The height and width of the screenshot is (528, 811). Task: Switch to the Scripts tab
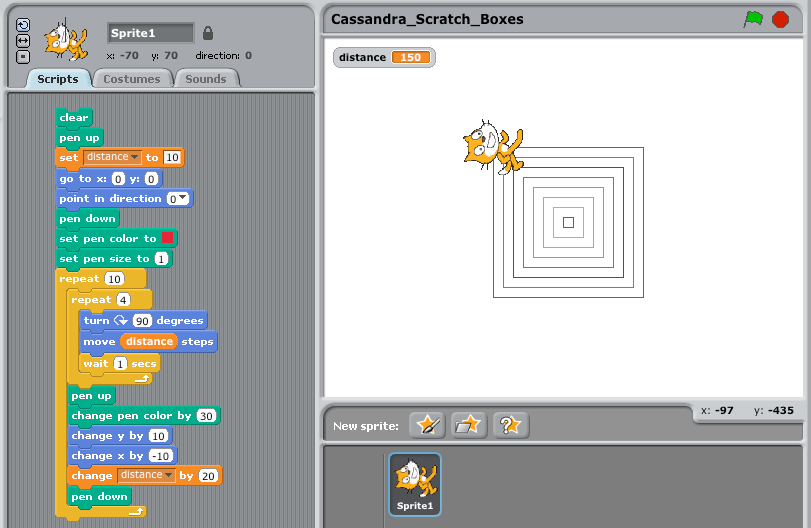tap(58, 79)
